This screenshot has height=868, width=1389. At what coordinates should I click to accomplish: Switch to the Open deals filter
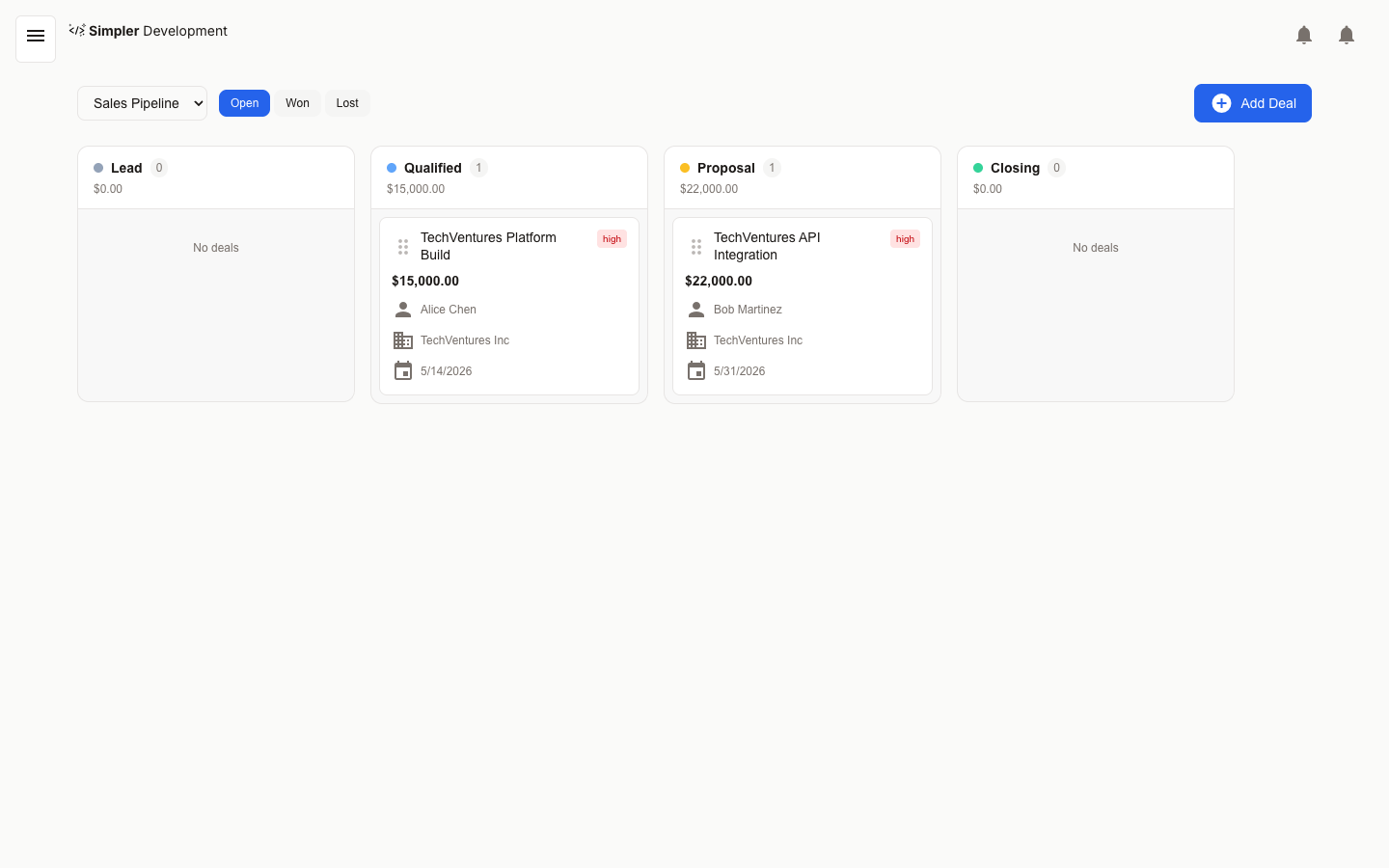(244, 103)
